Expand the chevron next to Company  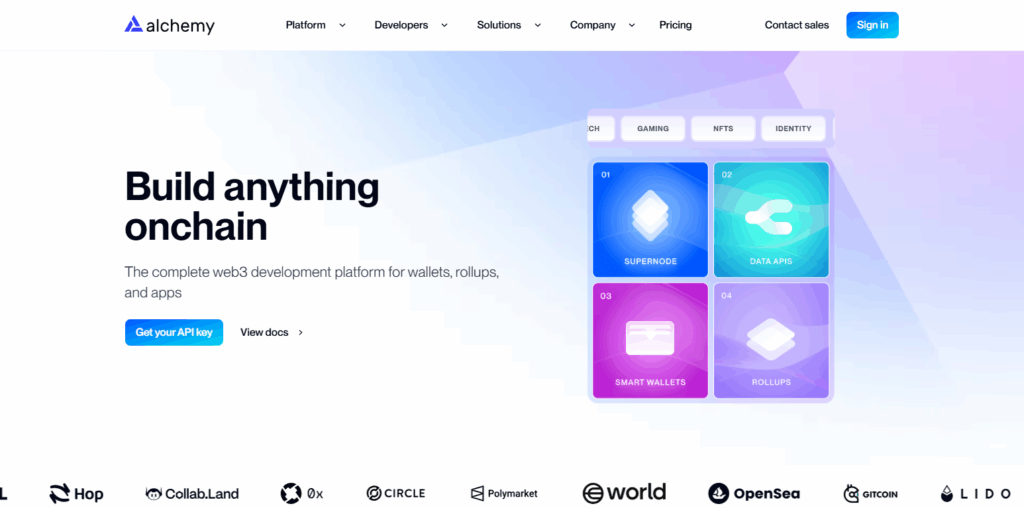(632, 25)
